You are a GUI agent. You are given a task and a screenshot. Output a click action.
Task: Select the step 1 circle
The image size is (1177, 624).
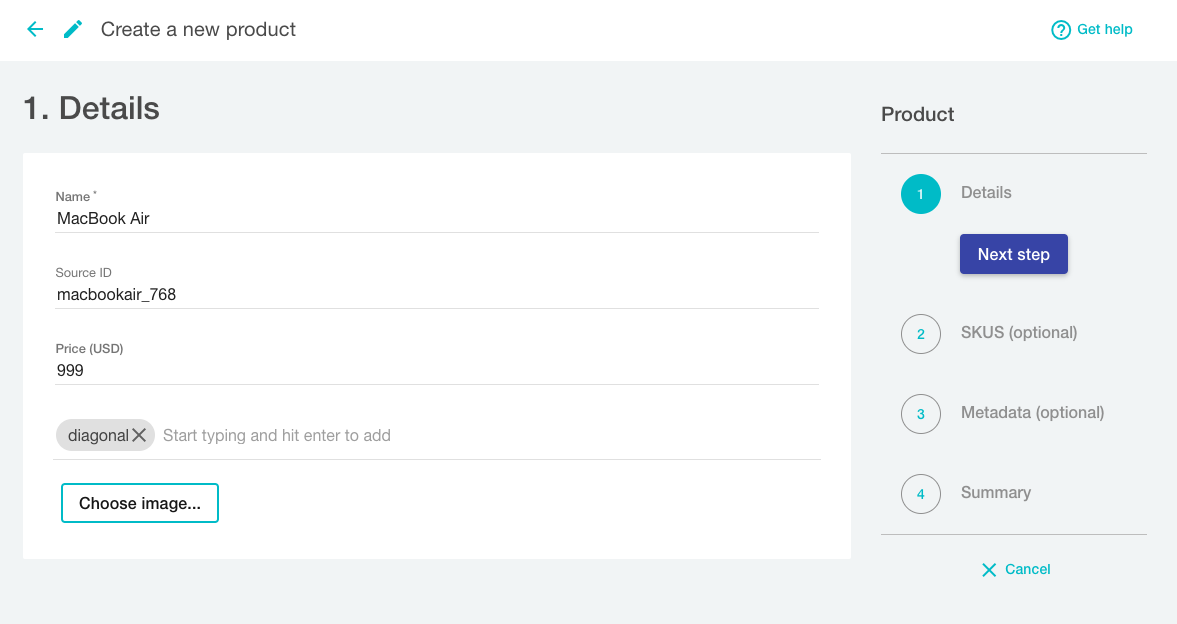[x=920, y=194]
